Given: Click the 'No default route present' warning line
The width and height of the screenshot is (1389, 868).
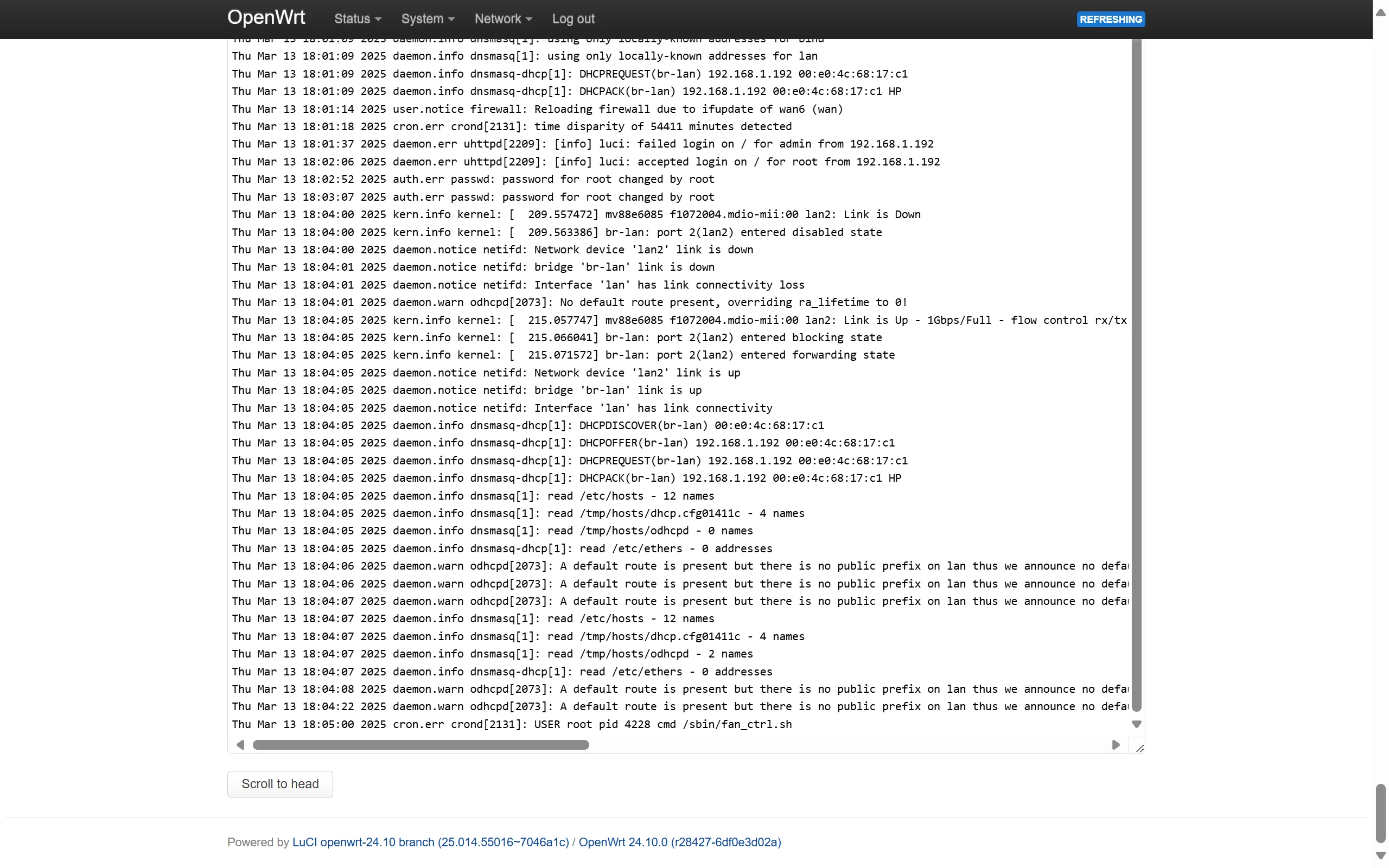Looking at the screenshot, I should point(569,302).
